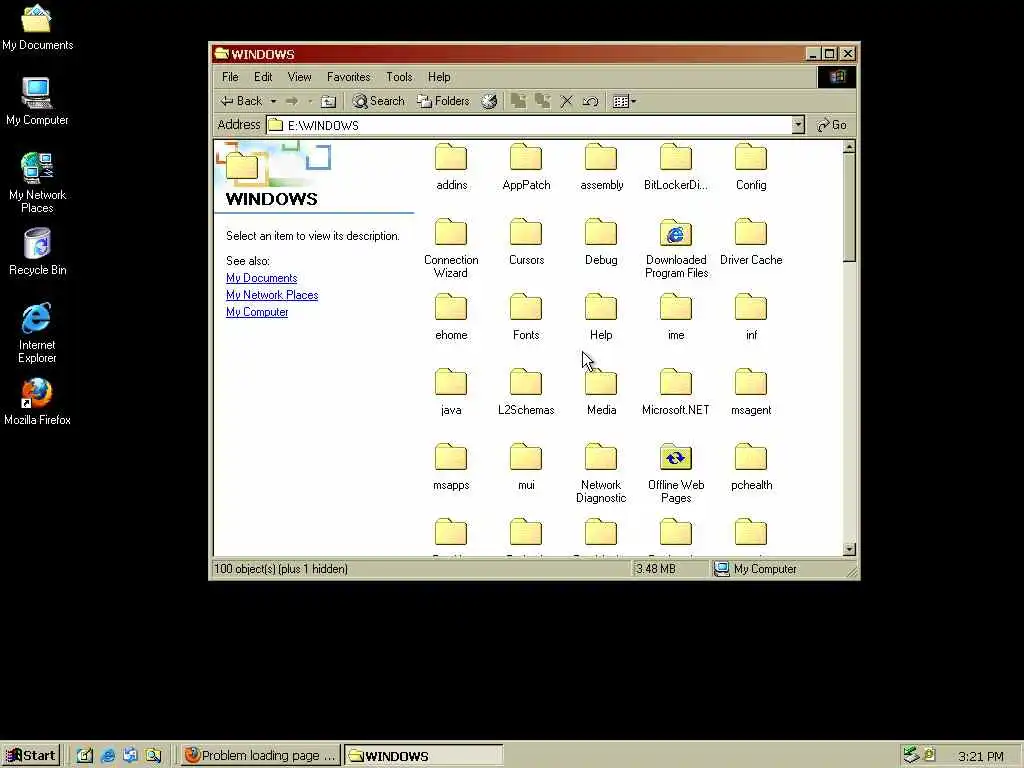
Task: Select the Internet Explorer desktop icon
Action: coord(37,333)
